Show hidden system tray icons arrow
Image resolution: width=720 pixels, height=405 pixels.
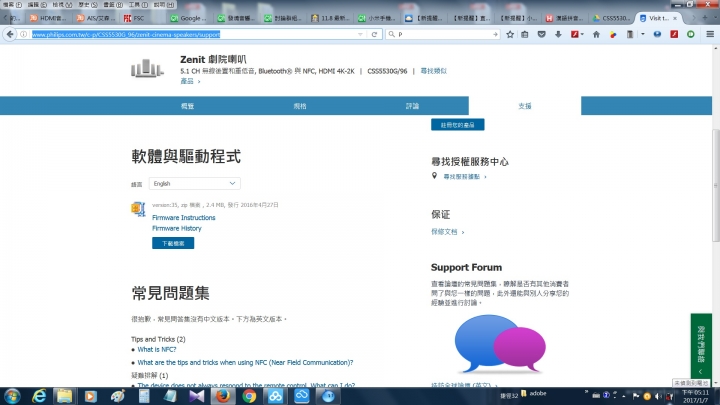click(x=624, y=396)
